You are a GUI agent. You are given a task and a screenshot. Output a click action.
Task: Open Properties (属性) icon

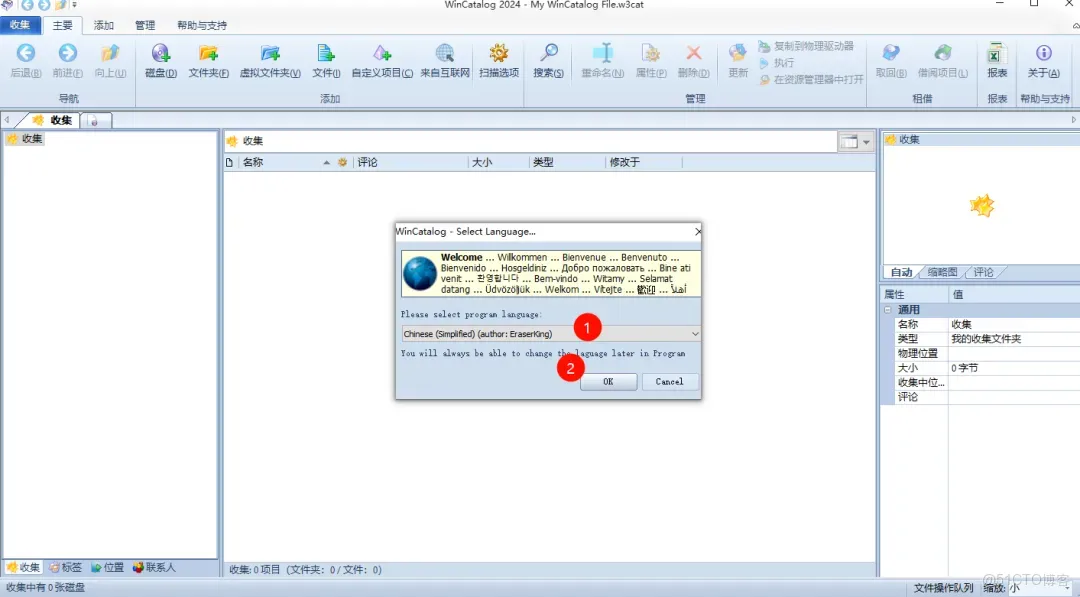(x=651, y=53)
